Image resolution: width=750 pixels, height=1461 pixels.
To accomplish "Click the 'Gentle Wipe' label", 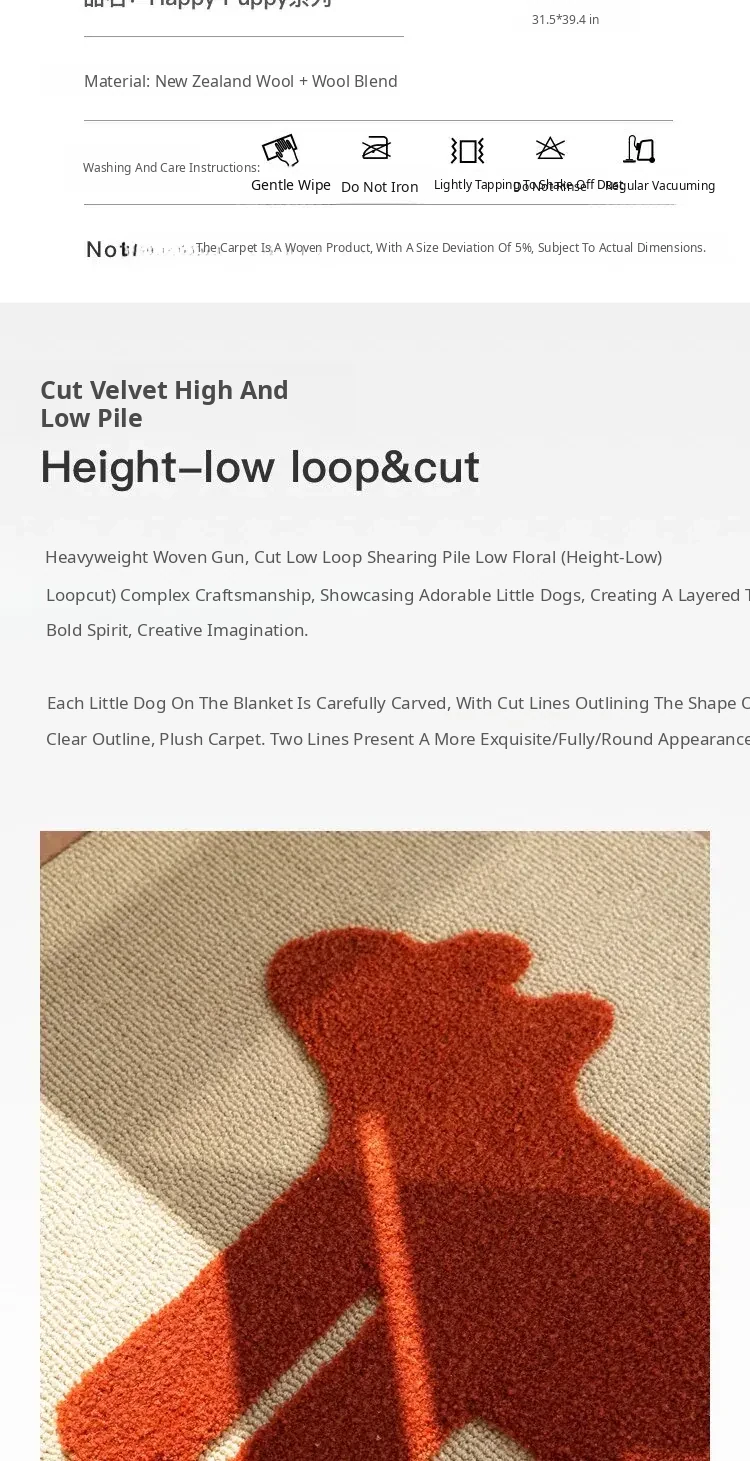I will (291, 185).
